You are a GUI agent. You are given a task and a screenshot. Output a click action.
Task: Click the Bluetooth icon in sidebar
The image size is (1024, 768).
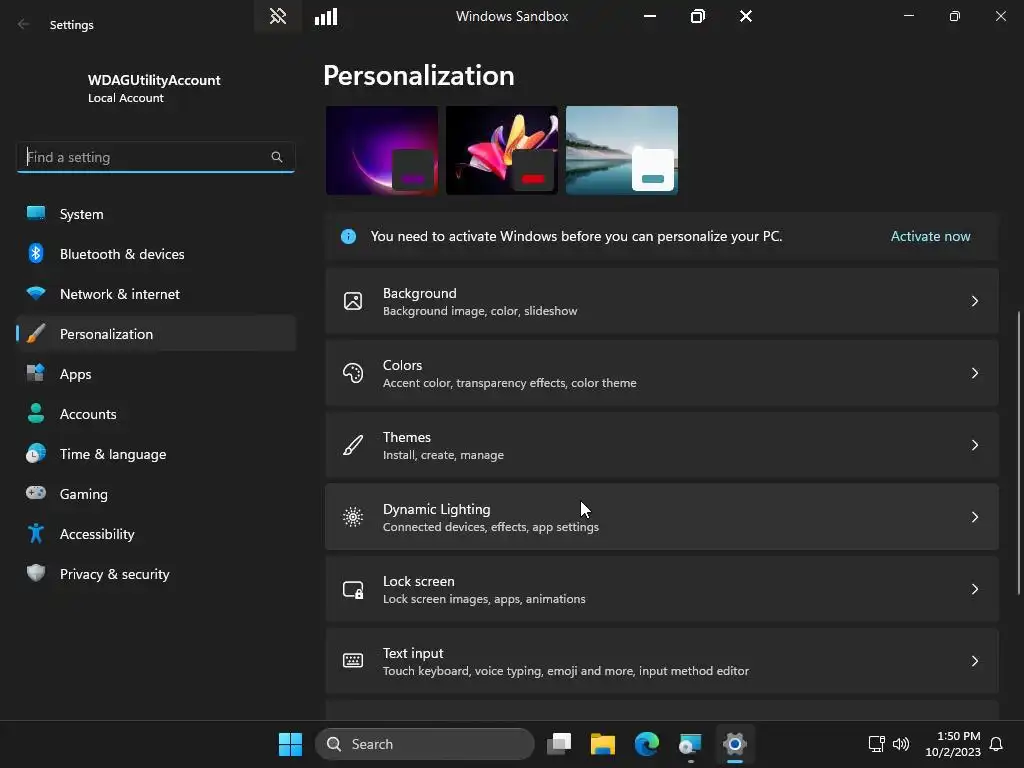[36, 253]
